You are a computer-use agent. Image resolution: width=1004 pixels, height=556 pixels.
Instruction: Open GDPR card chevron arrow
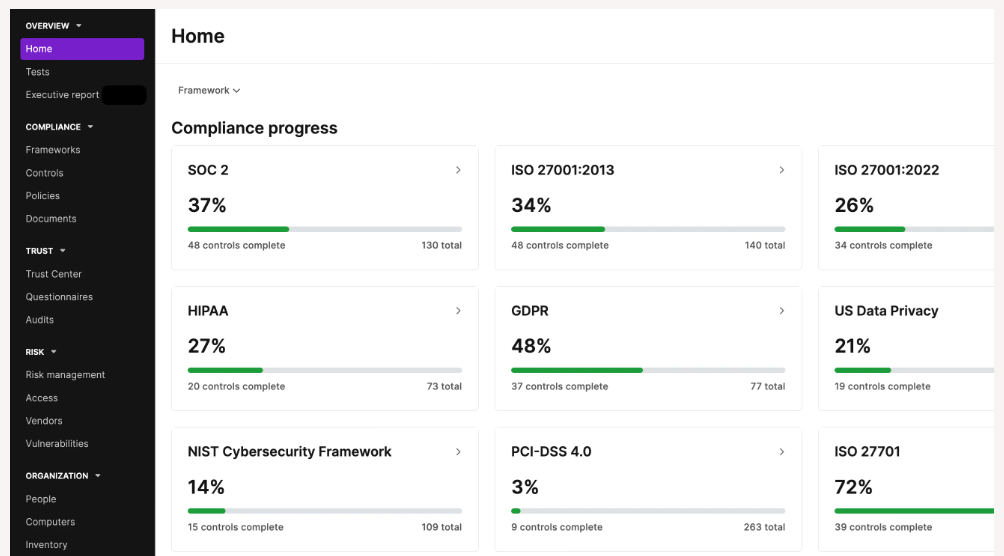click(x=781, y=311)
